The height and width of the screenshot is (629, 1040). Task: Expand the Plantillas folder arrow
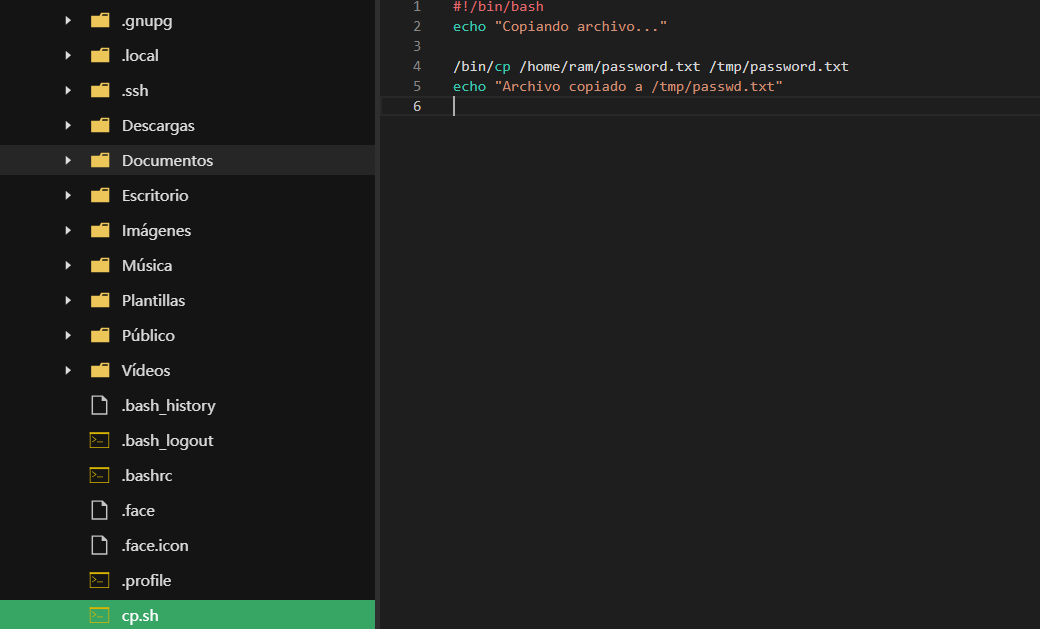(68, 301)
